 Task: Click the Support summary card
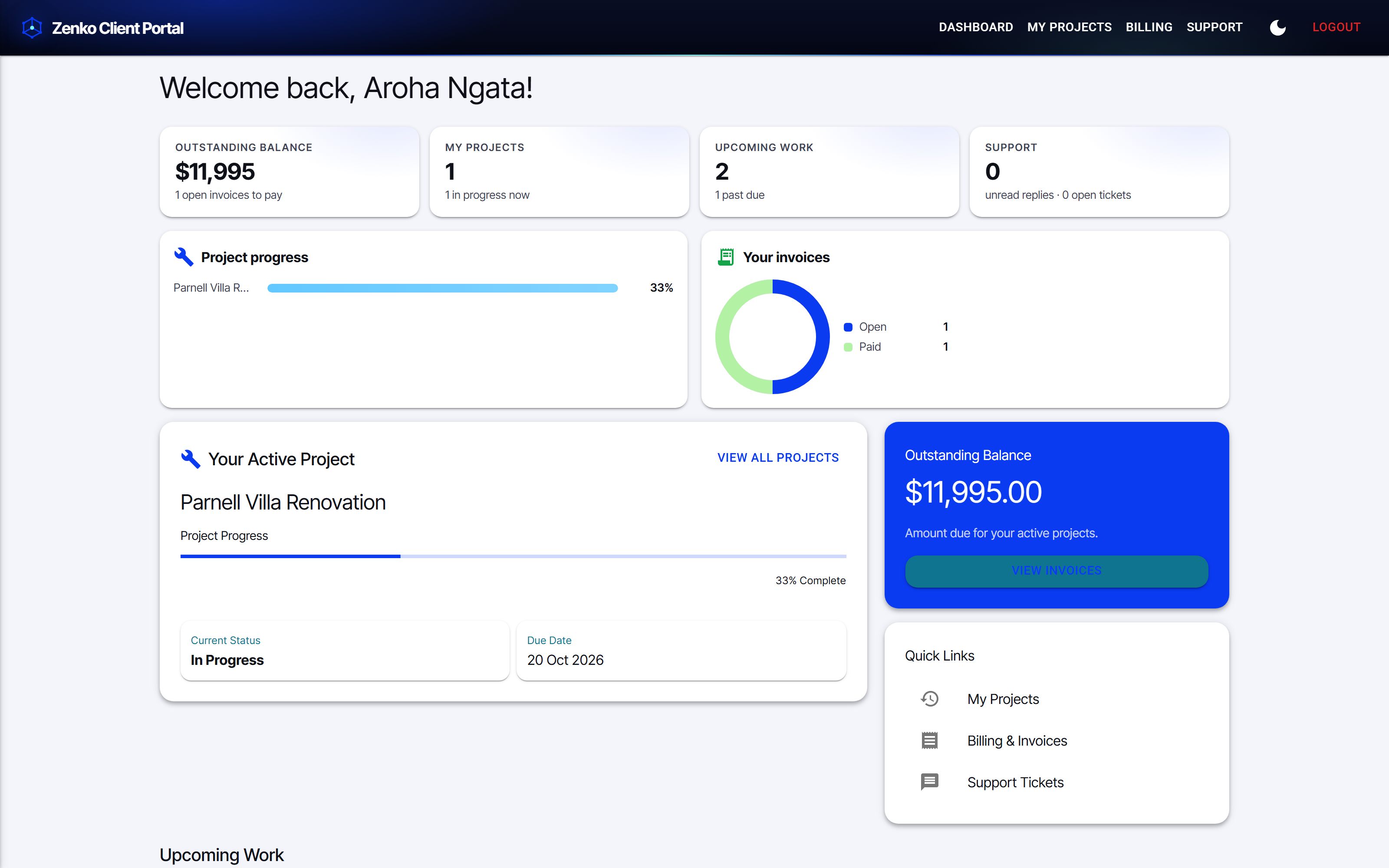pyautogui.click(x=1099, y=172)
